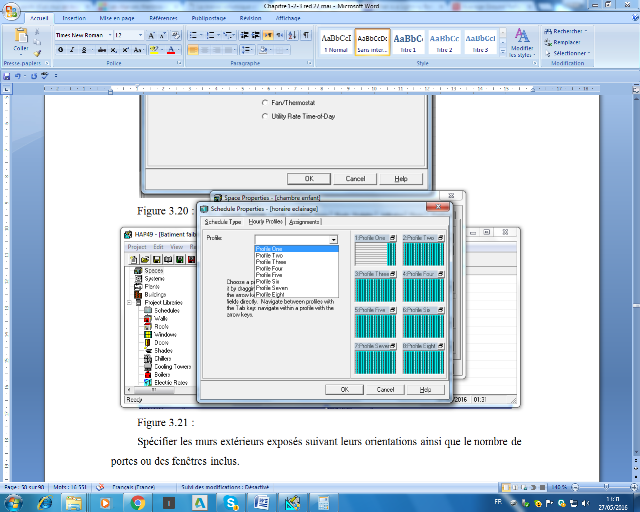Click Bold formatting in Word ribbon
This screenshot has height=512, width=640.
60,49
